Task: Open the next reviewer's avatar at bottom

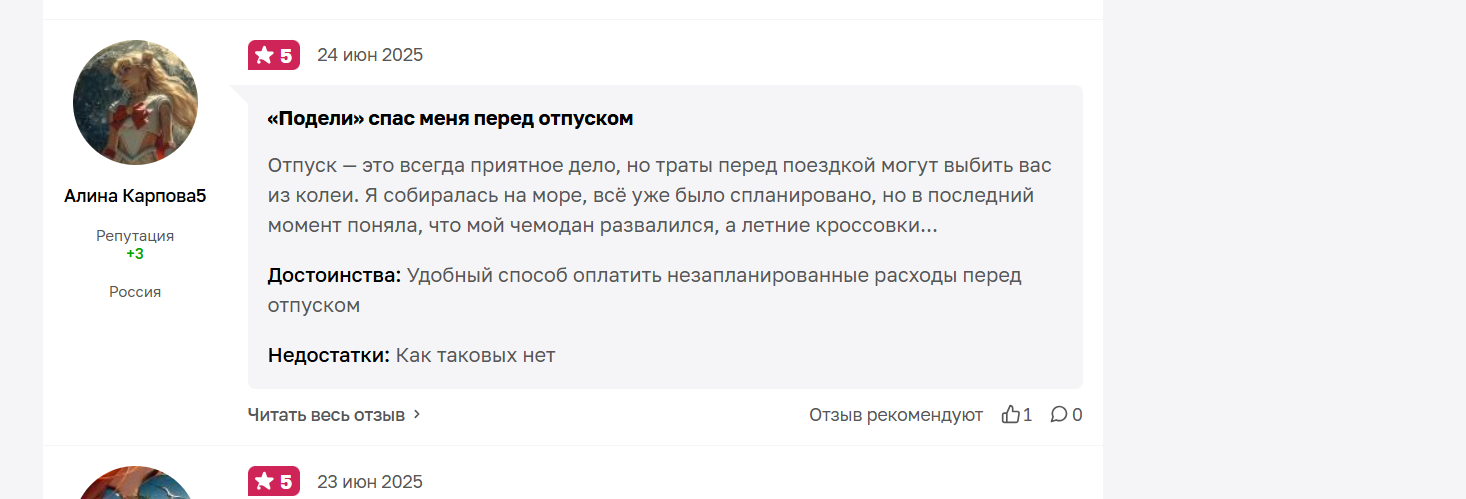Action: tap(135, 483)
